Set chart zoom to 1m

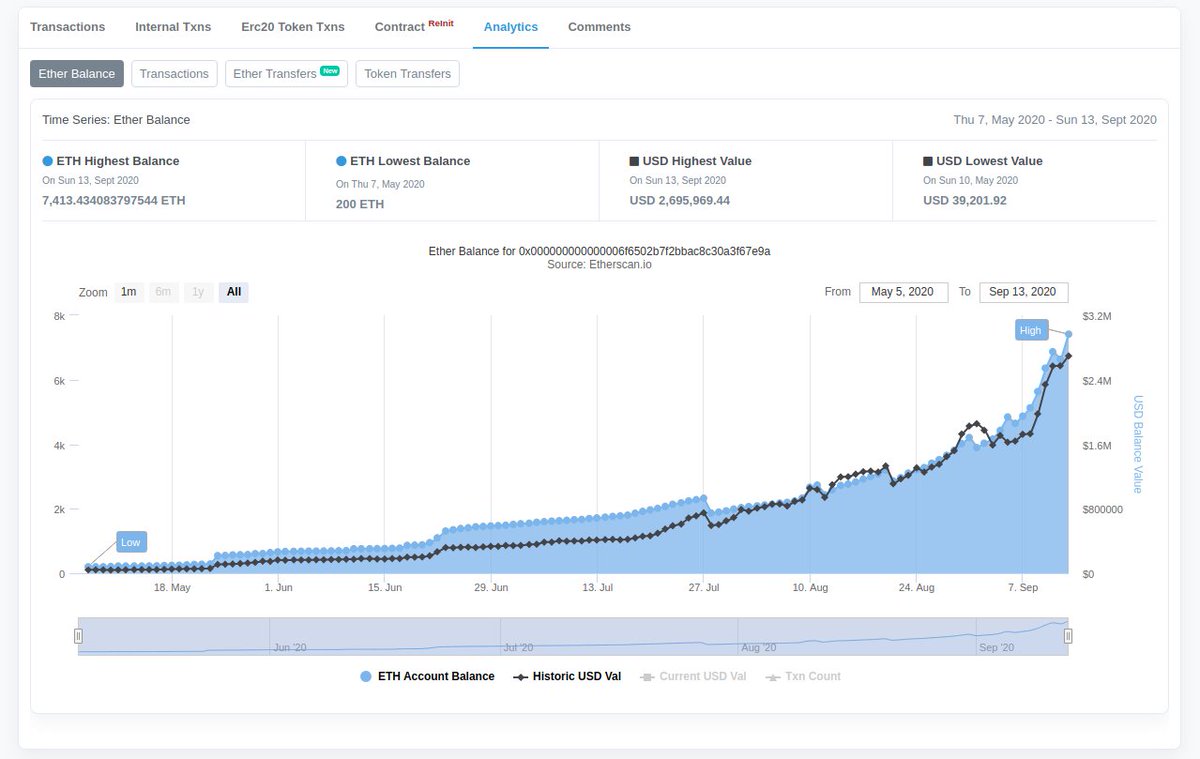point(129,292)
